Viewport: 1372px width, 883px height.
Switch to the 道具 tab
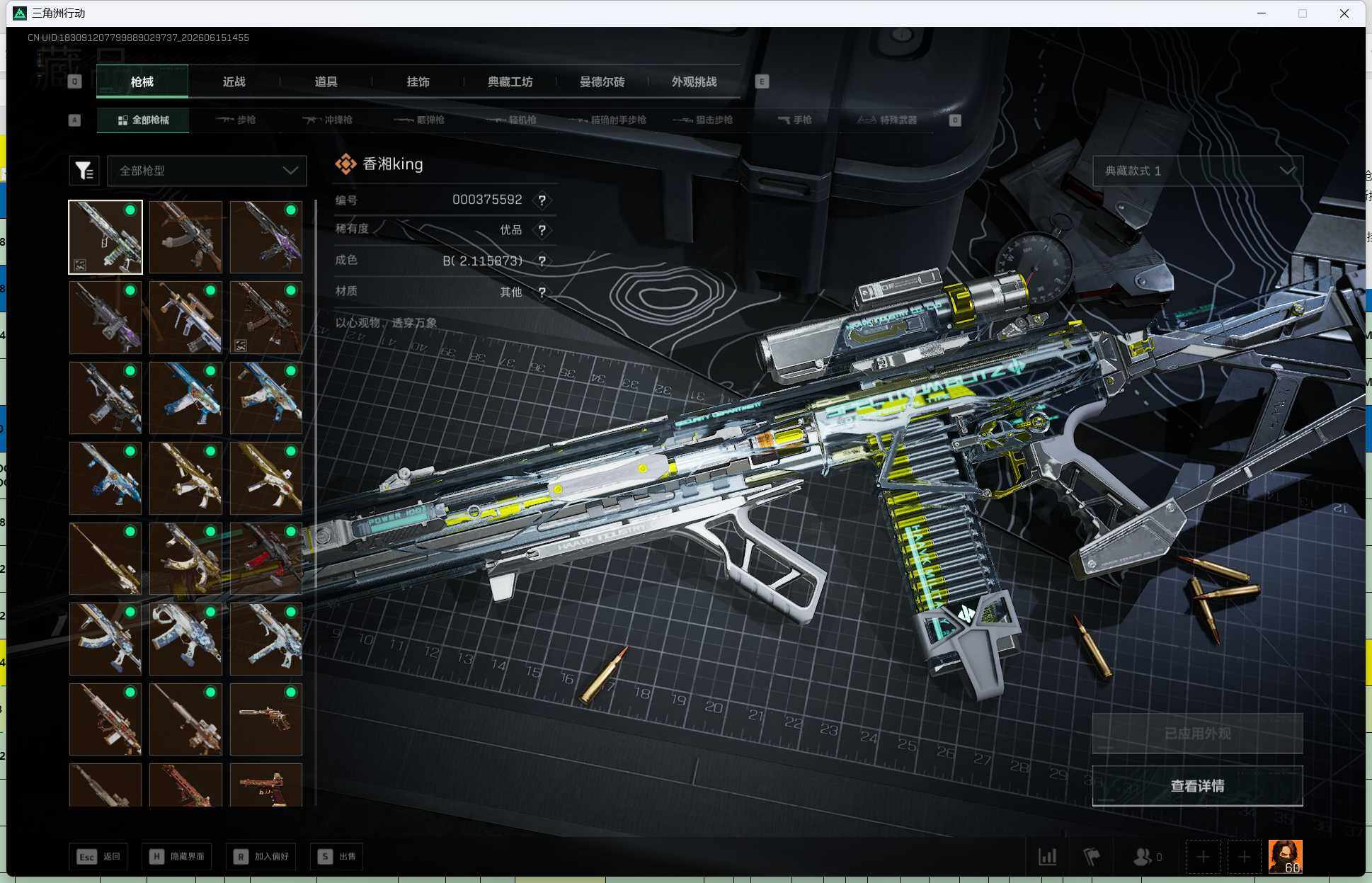pos(326,81)
